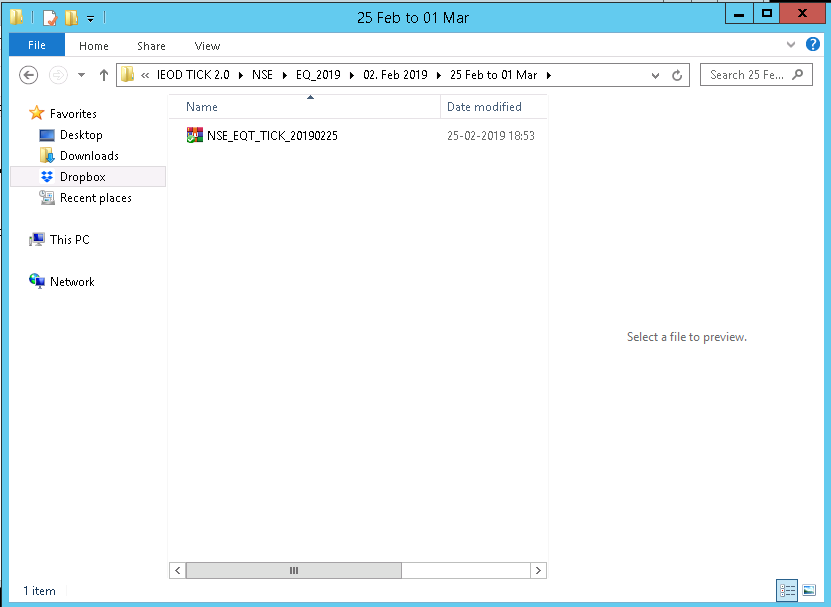Screen dimensions: 831x607
Task: Switch to the View ribbon tab
Action: [207, 46]
